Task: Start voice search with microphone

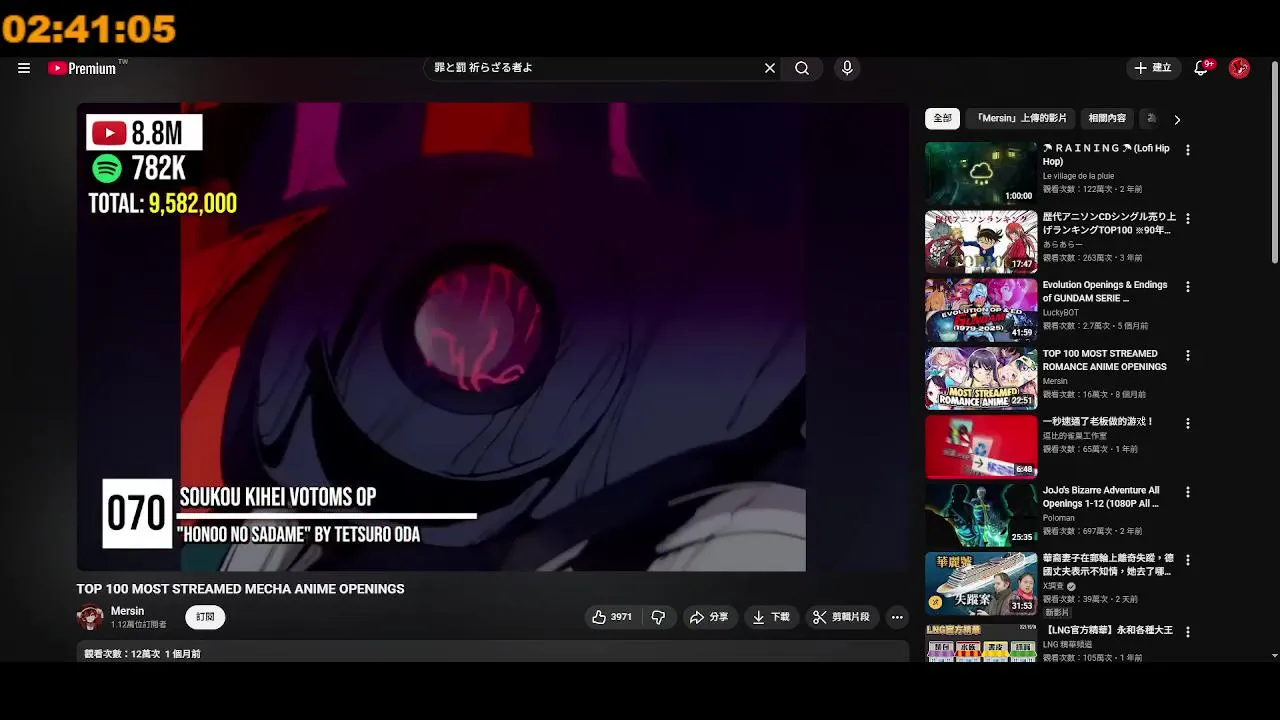Action: 847,68
